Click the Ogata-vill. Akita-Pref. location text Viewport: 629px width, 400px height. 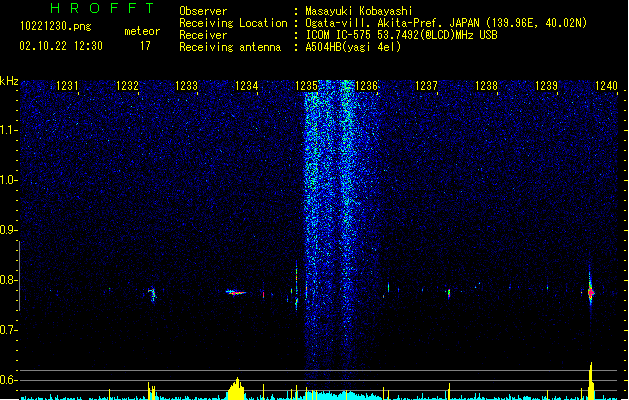[446, 23]
